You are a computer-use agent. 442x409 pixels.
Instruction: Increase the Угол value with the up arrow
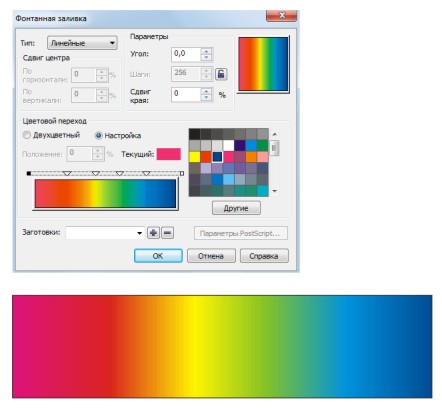tap(206, 51)
